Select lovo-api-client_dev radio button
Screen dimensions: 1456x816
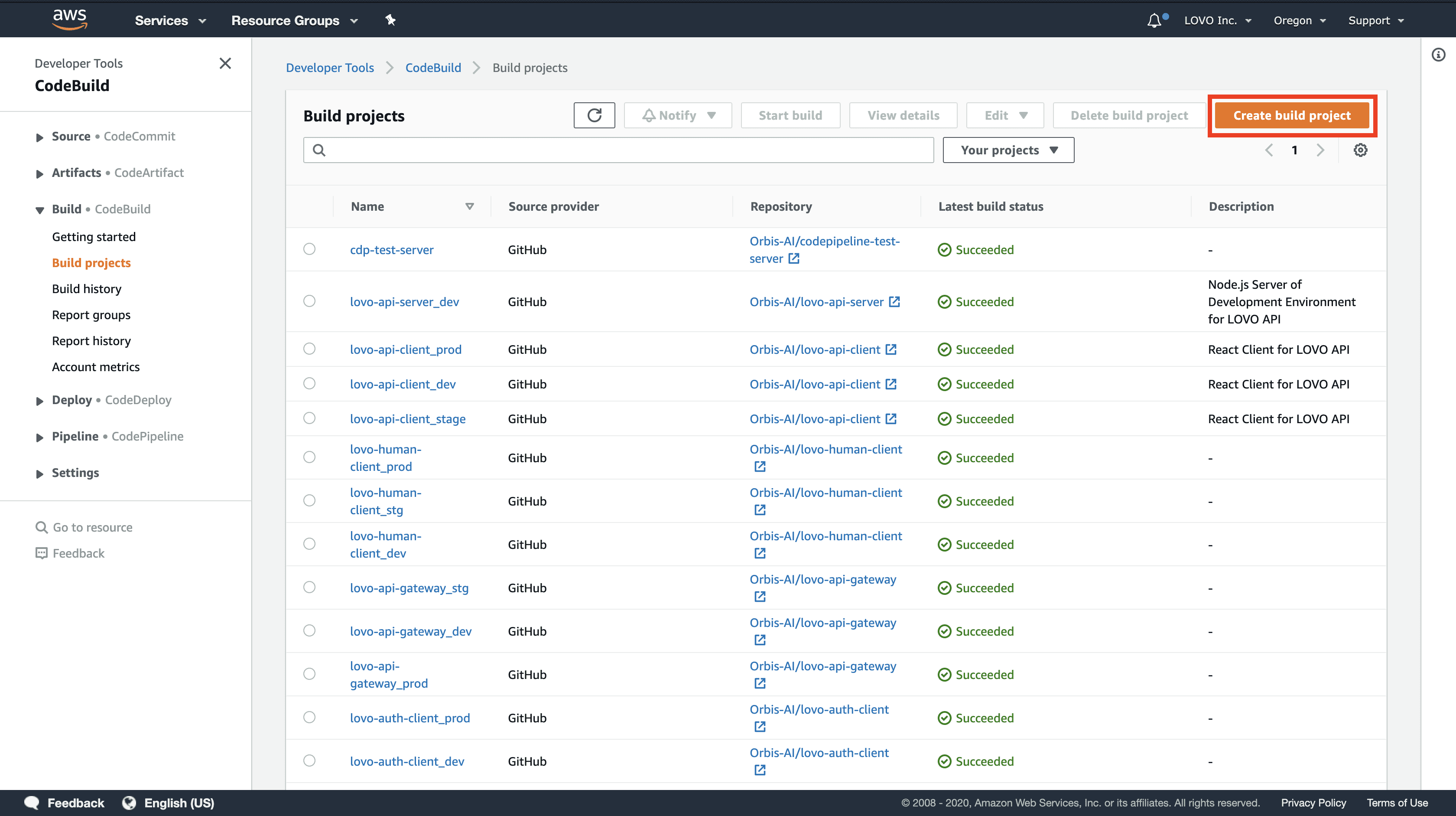pyautogui.click(x=309, y=383)
